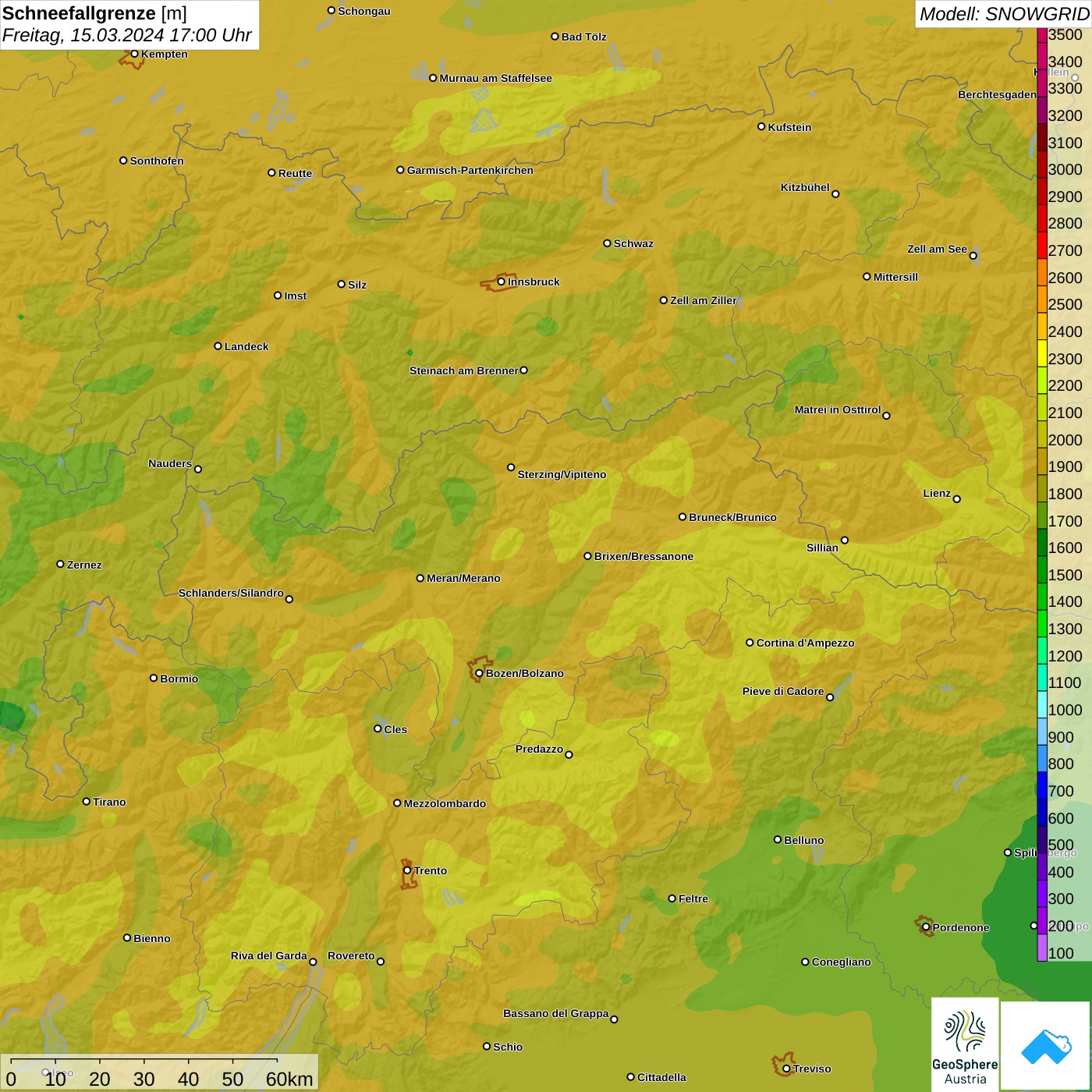Click the Silz location dot

pos(341,284)
